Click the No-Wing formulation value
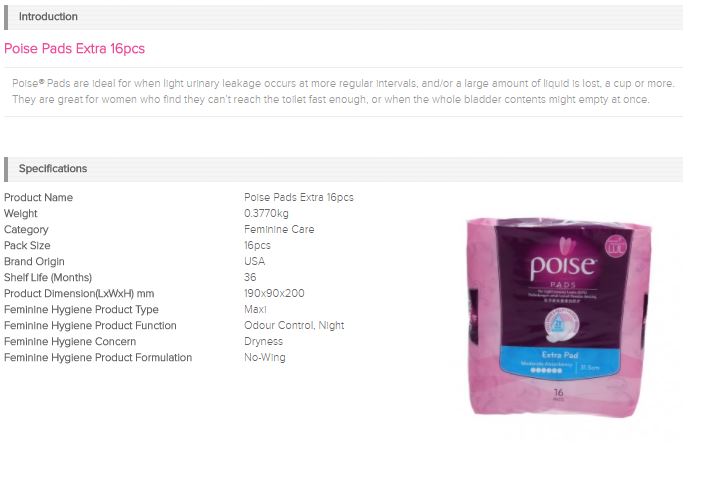The width and height of the screenshot is (703, 481). (x=265, y=358)
